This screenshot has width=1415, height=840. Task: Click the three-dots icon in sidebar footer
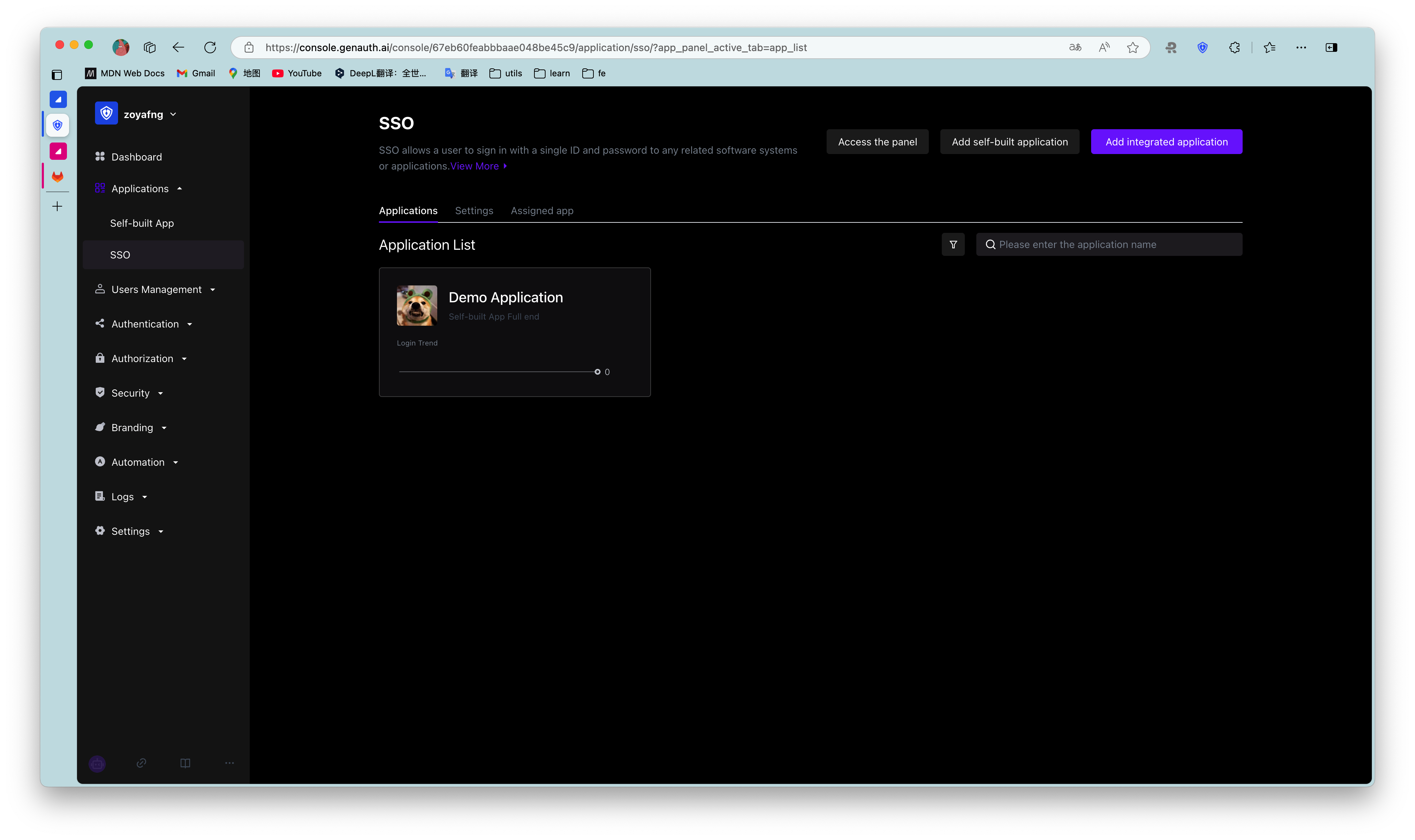pyautogui.click(x=229, y=763)
